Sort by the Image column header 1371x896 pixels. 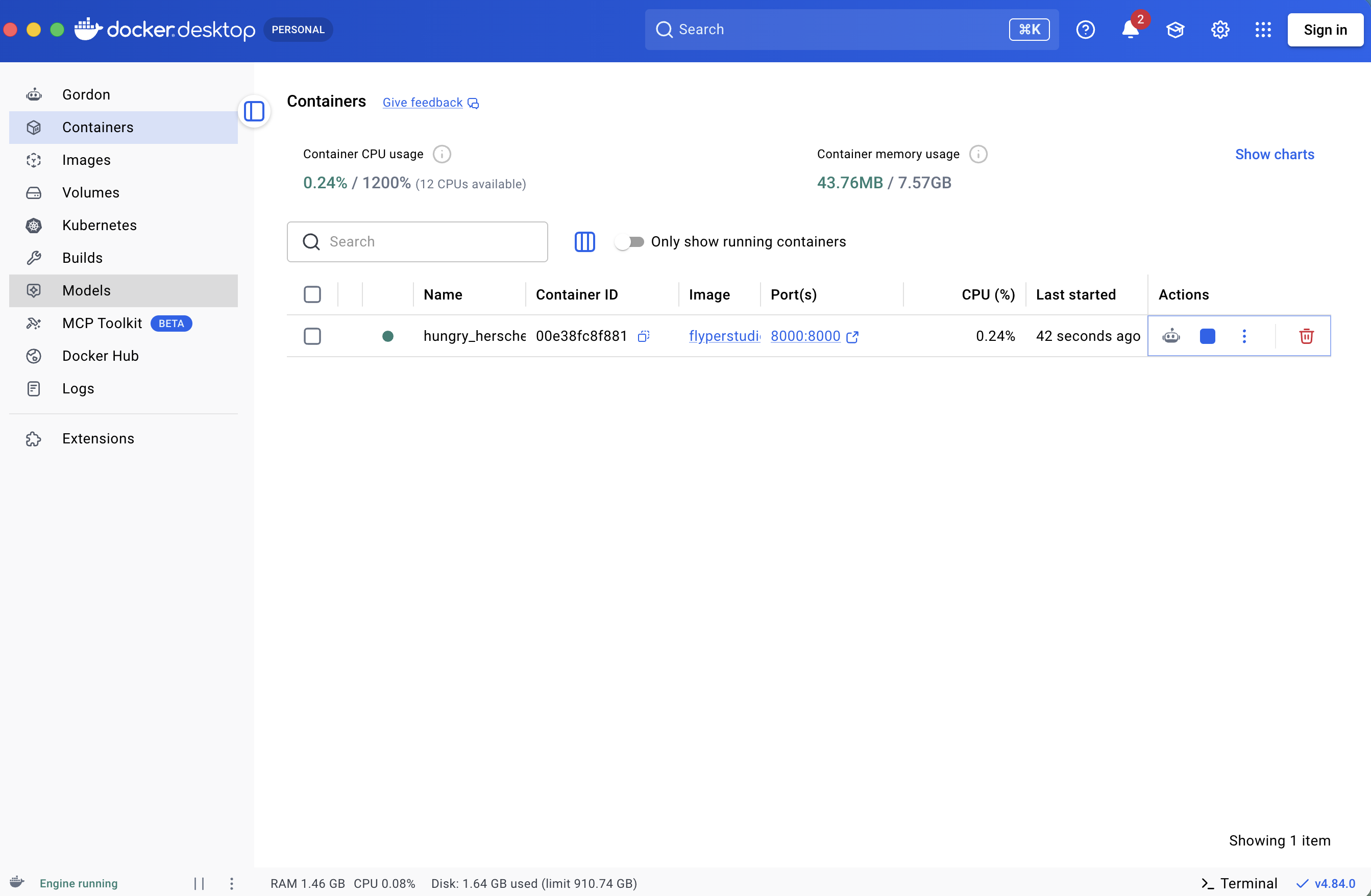click(x=709, y=295)
